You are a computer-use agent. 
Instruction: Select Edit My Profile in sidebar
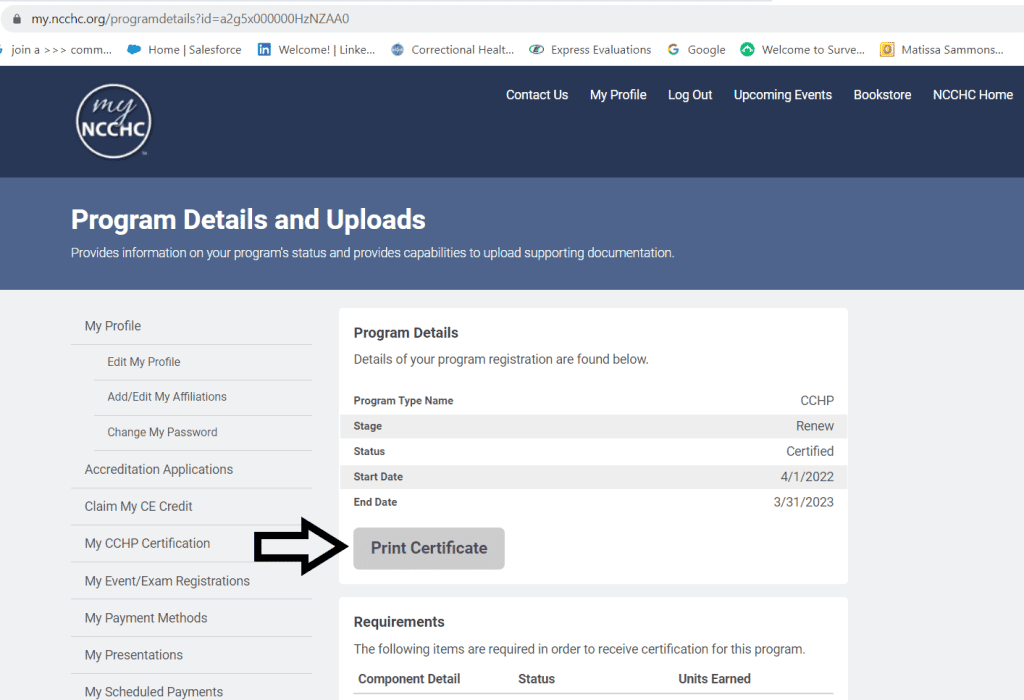pos(144,362)
